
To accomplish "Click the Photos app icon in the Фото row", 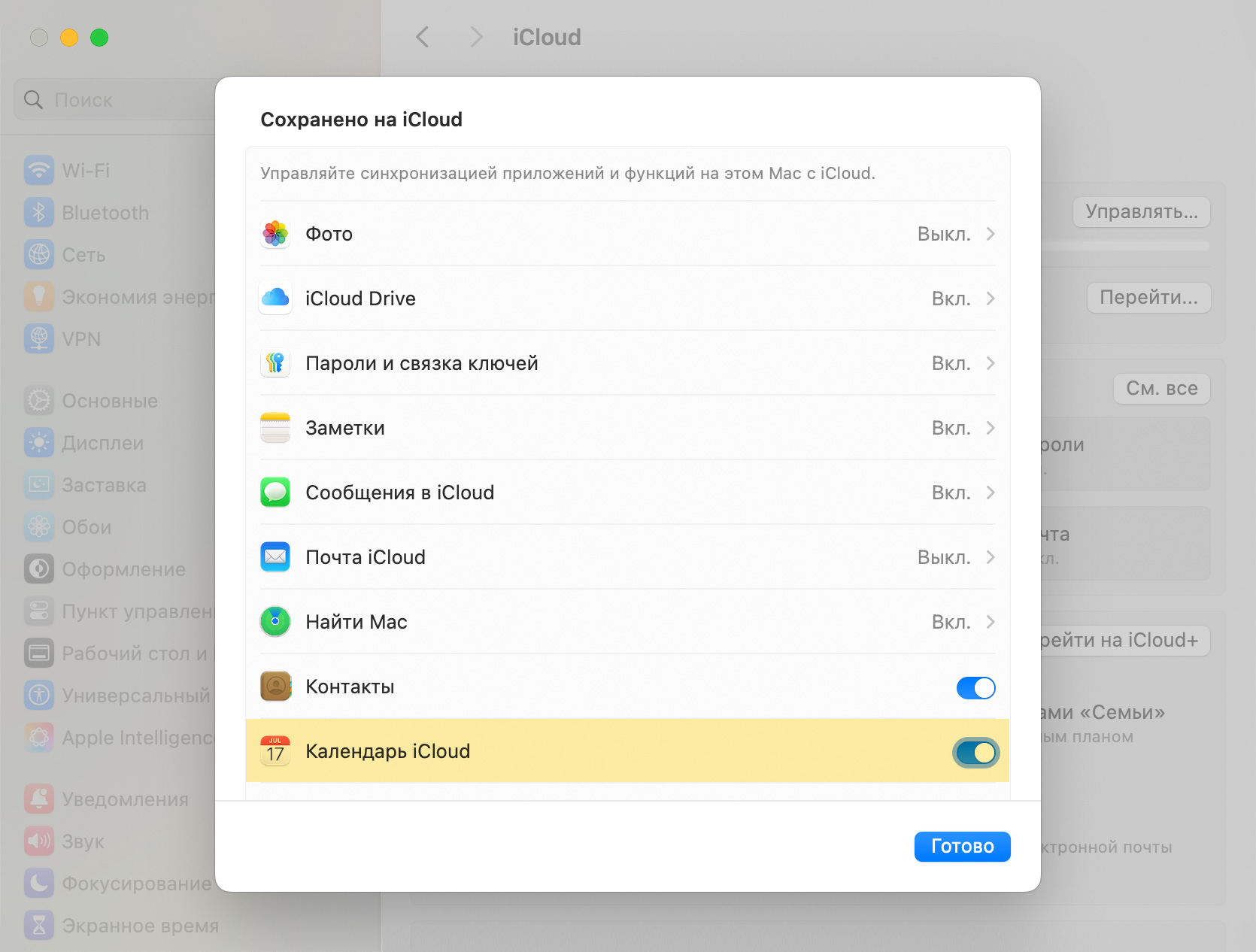I will (275, 234).
